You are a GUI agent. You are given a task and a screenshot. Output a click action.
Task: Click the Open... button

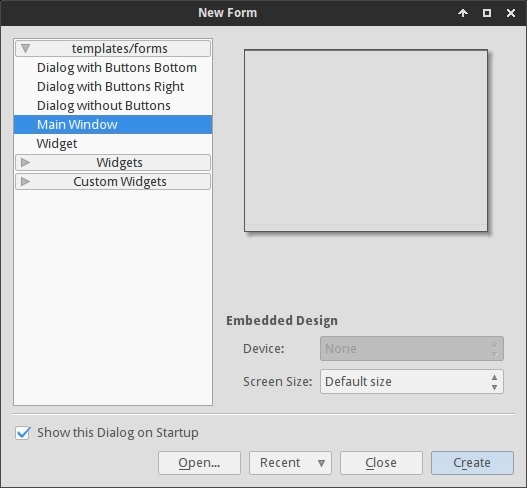coord(199,463)
